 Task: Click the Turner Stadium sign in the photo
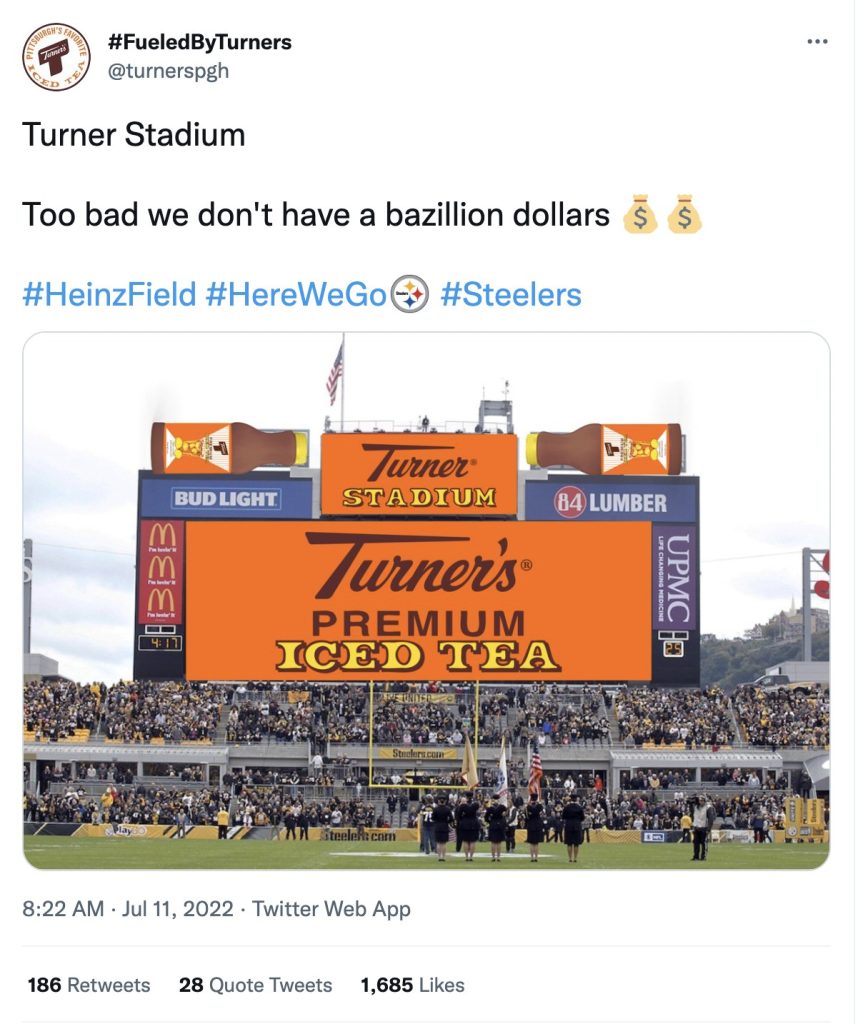click(419, 474)
